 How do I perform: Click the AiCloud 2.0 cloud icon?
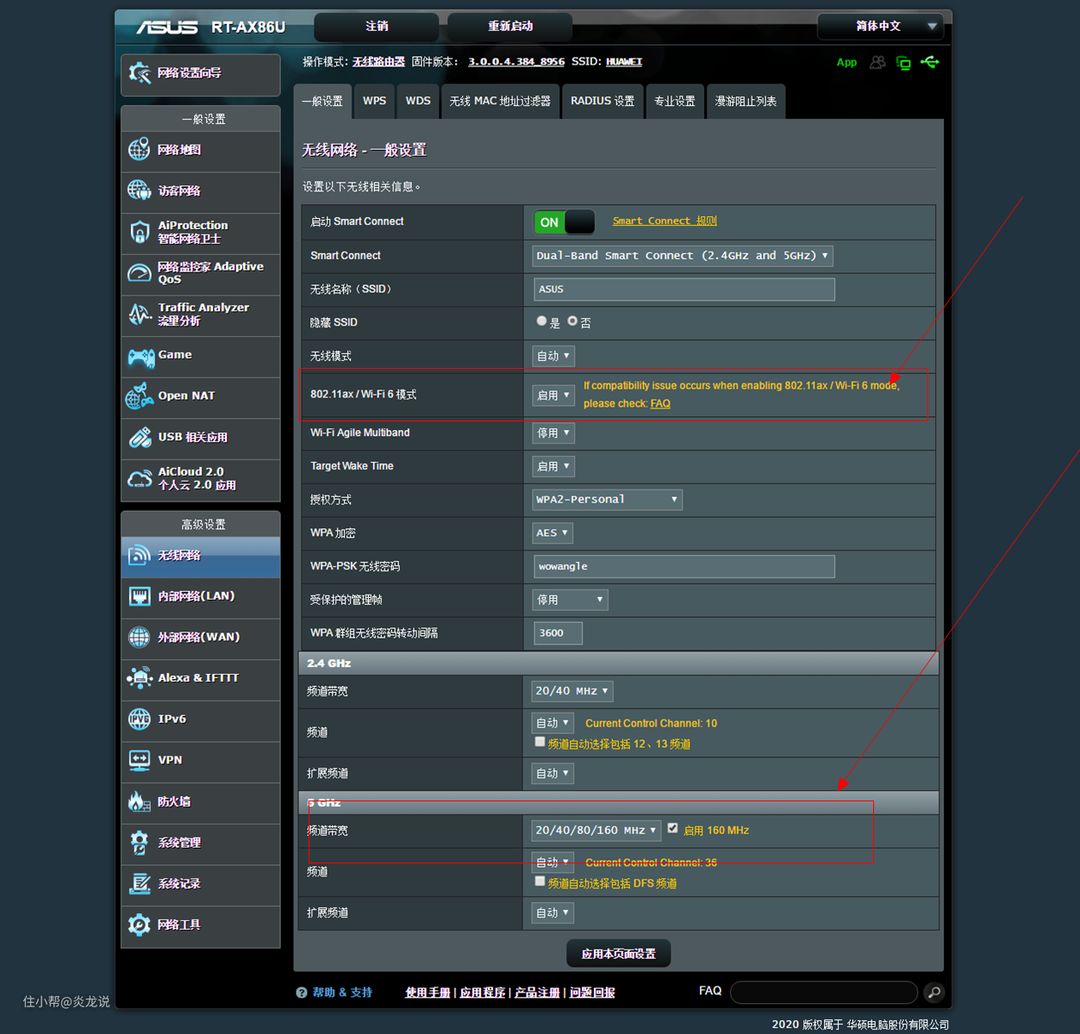tap(139, 479)
